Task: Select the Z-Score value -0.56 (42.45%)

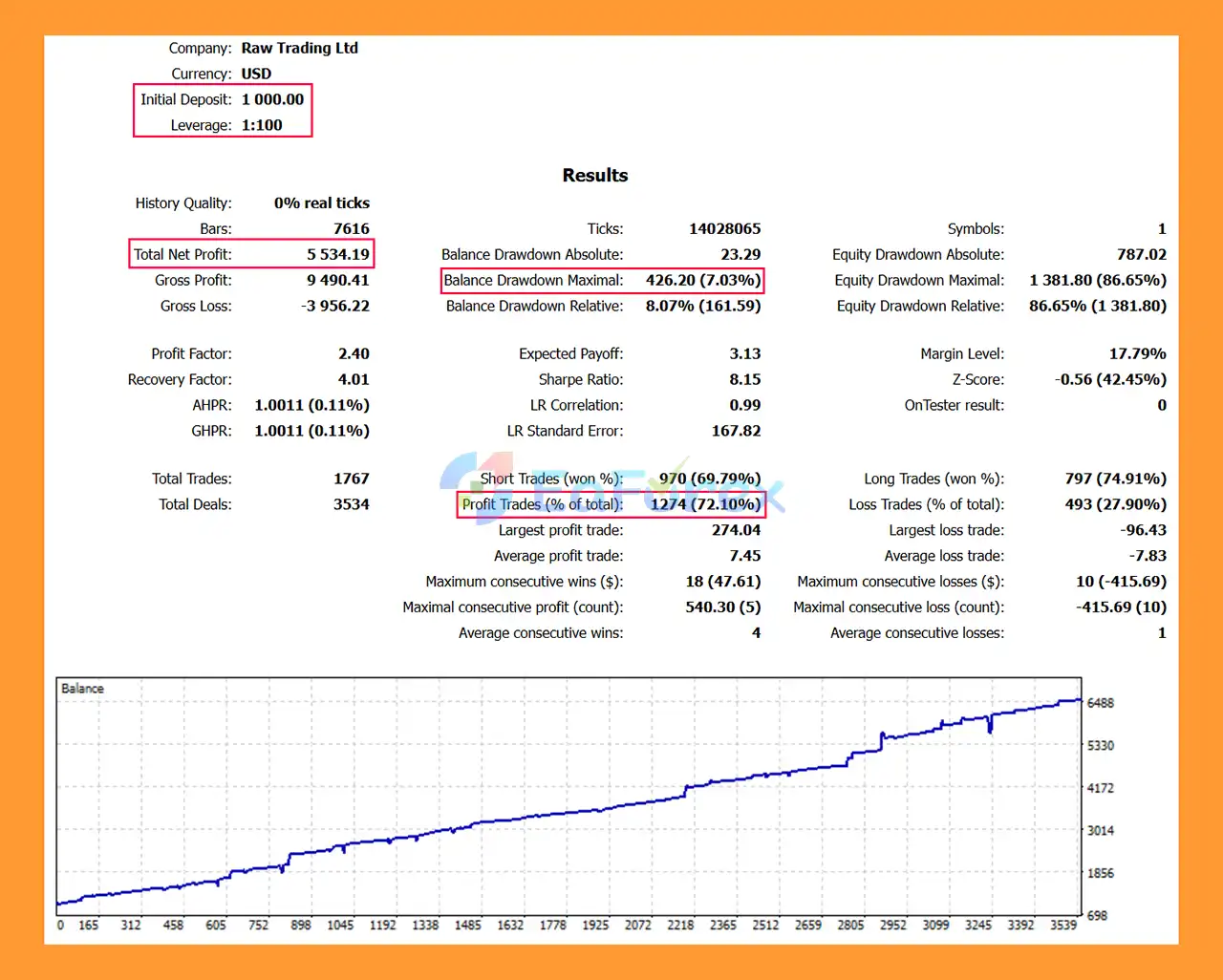Action: tap(1110, 379)
